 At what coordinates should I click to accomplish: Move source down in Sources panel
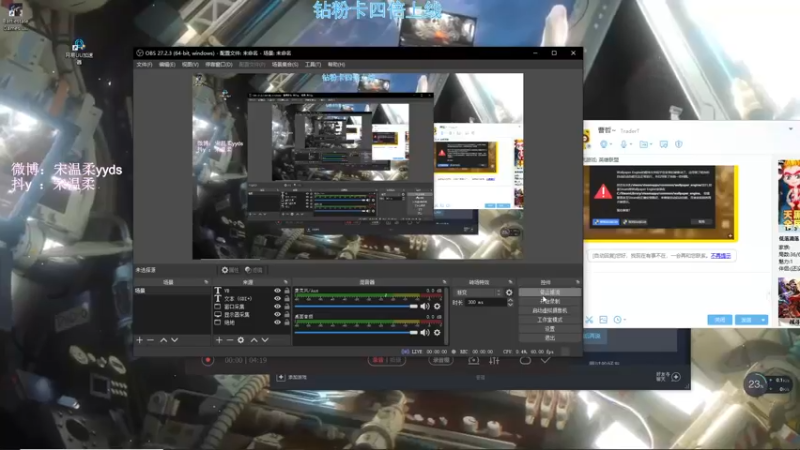(265, 340)
